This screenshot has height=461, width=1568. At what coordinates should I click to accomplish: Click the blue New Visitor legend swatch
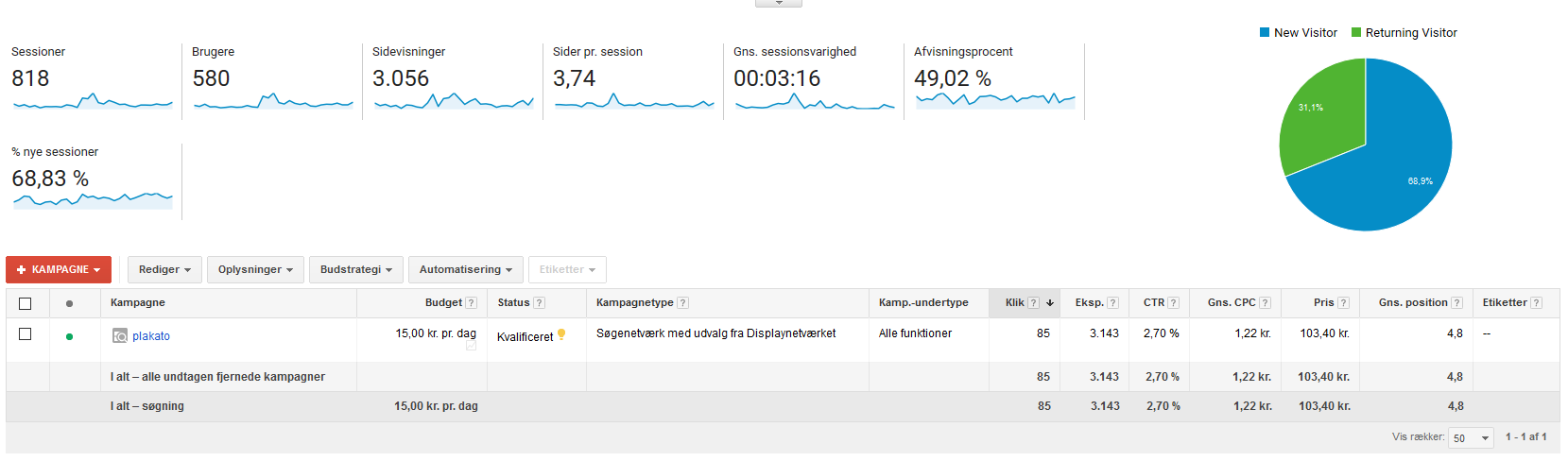click(x=1264, y=33)
